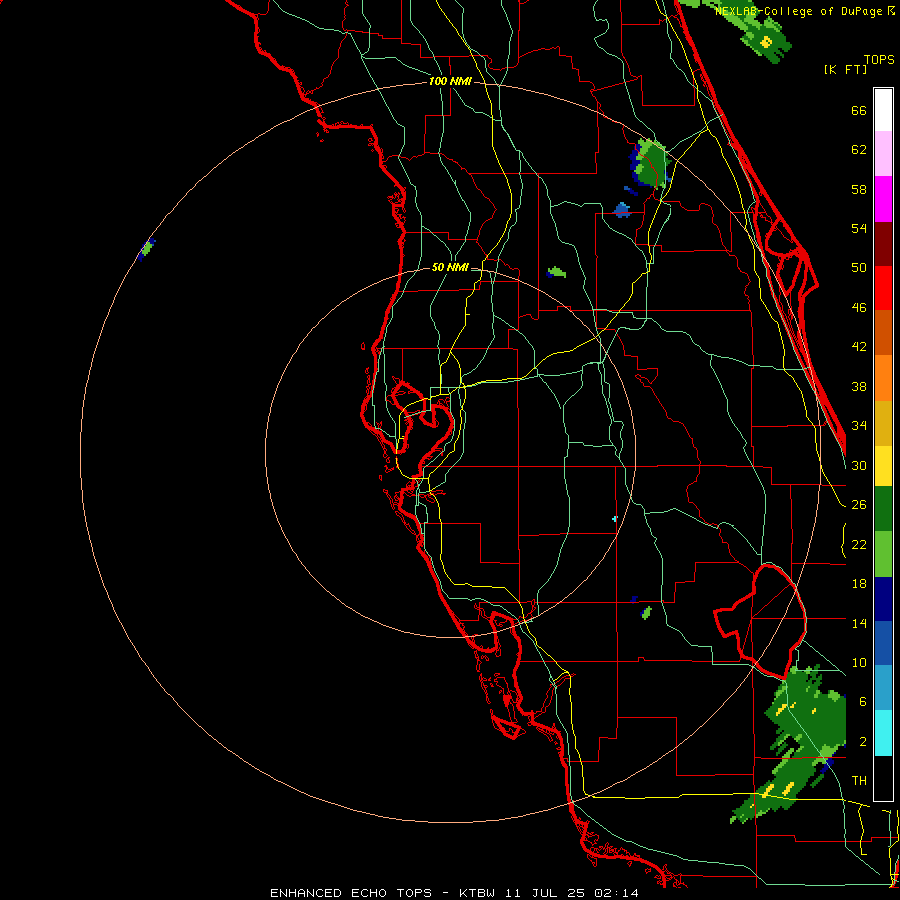This screenshot has height=900, width=900.
Task: Click the small green echo southeast of the 50 NMI ring
Action: click(x=646, y=612)
